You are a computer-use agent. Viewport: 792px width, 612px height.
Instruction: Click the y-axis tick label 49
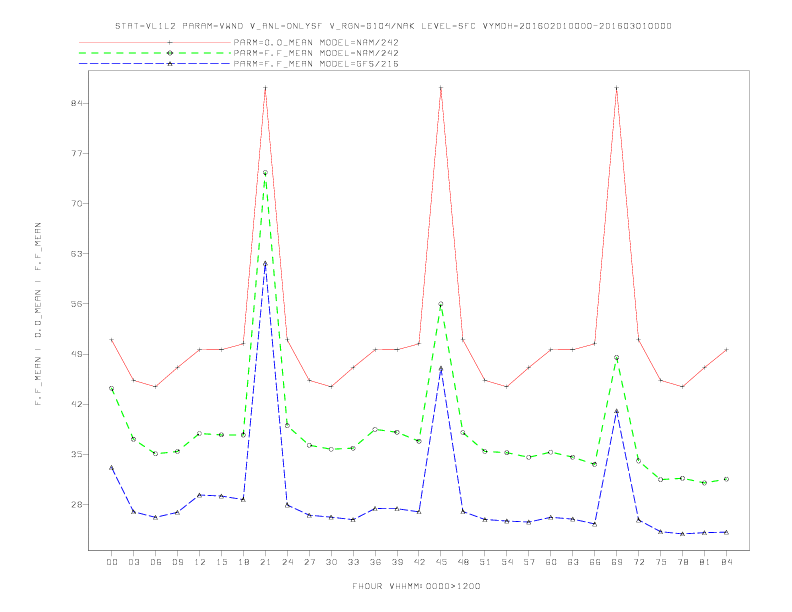pos(76,354)
